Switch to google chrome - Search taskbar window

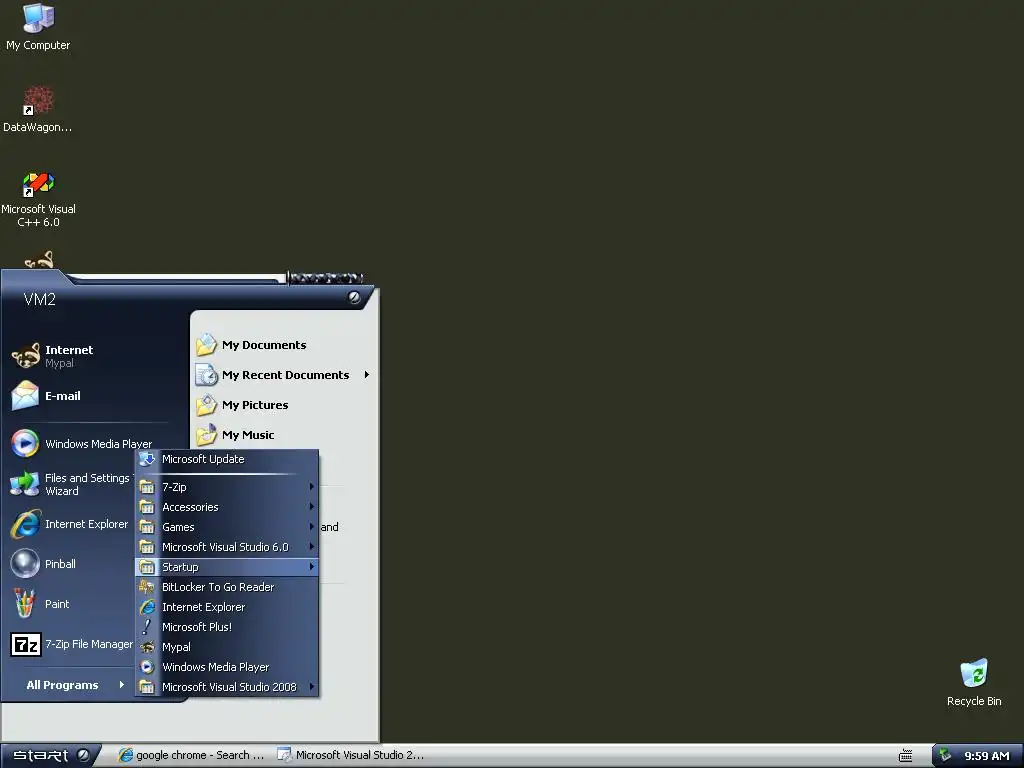click(x=191, y=756)
